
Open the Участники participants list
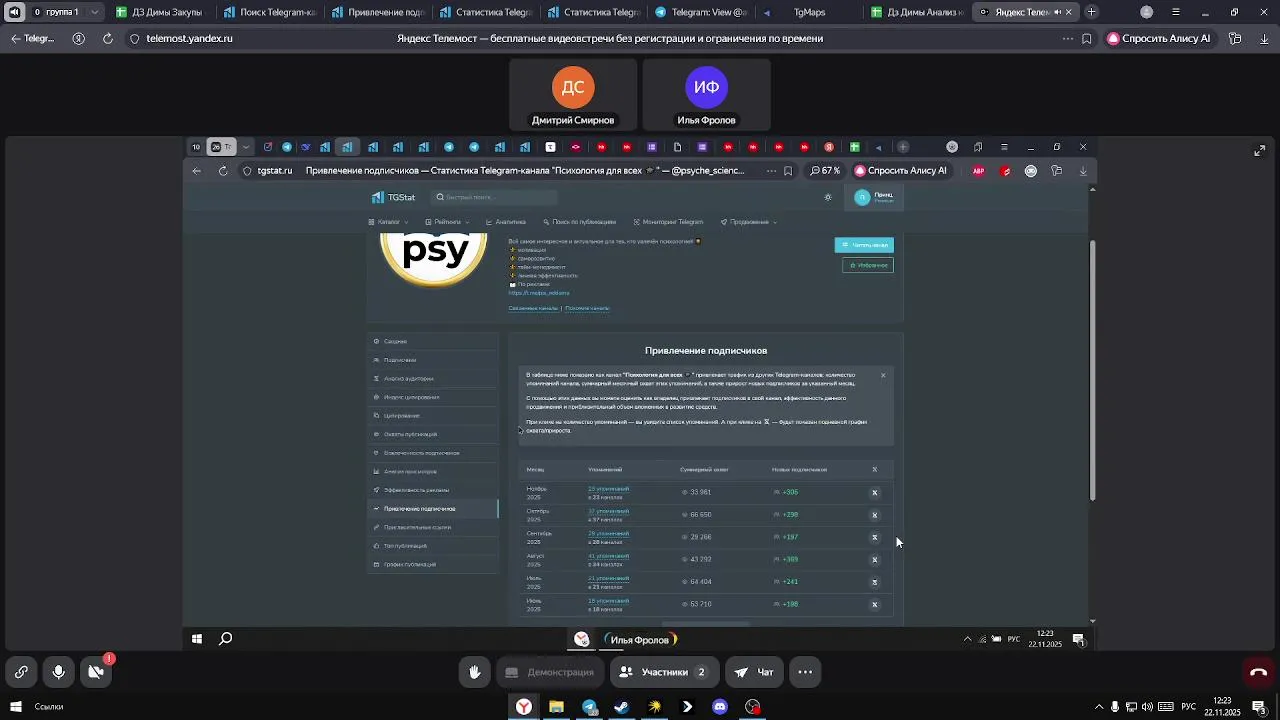point(663,672)
